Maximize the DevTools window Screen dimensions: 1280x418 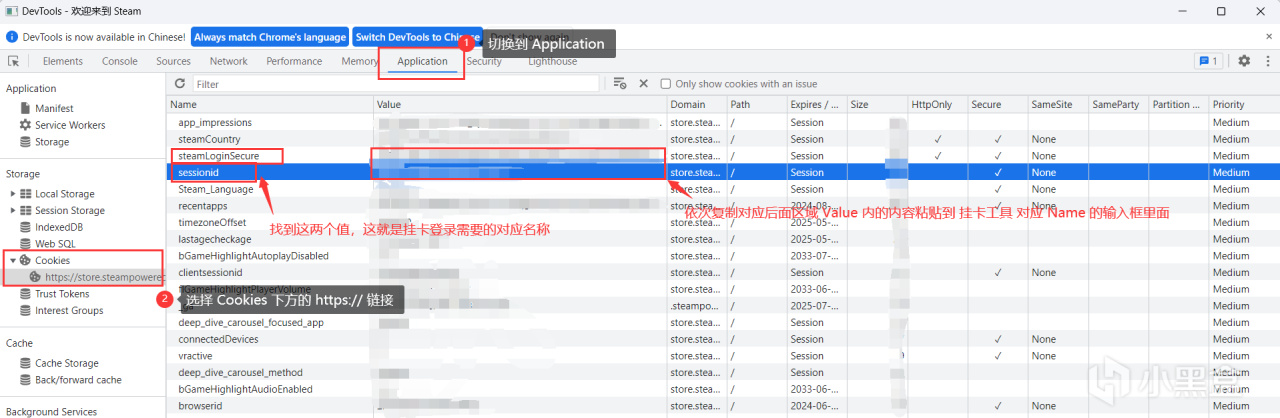[1221, 11]
